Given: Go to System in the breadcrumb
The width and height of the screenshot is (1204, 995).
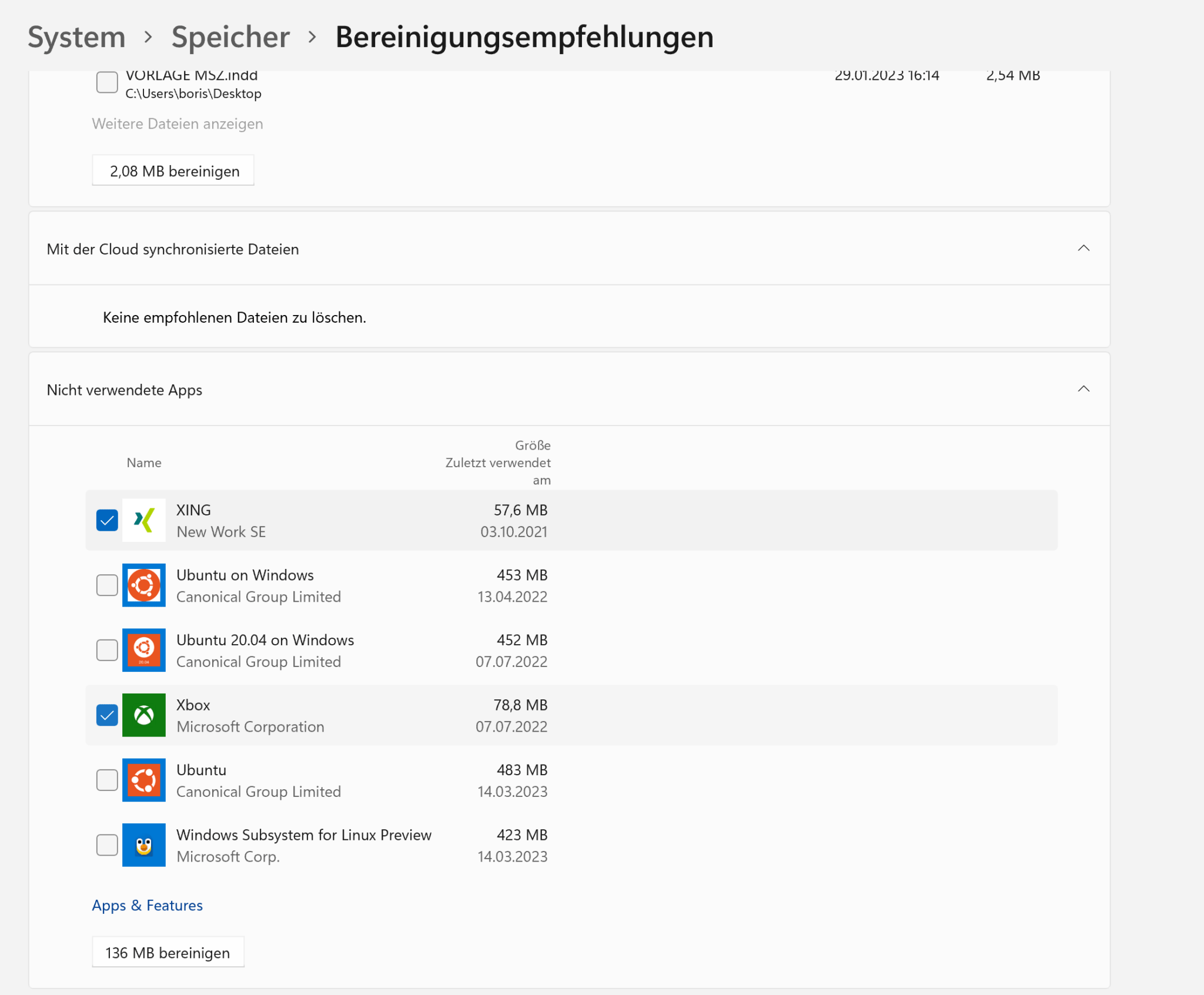Looking at the screenshot, I should coord(76,37).
